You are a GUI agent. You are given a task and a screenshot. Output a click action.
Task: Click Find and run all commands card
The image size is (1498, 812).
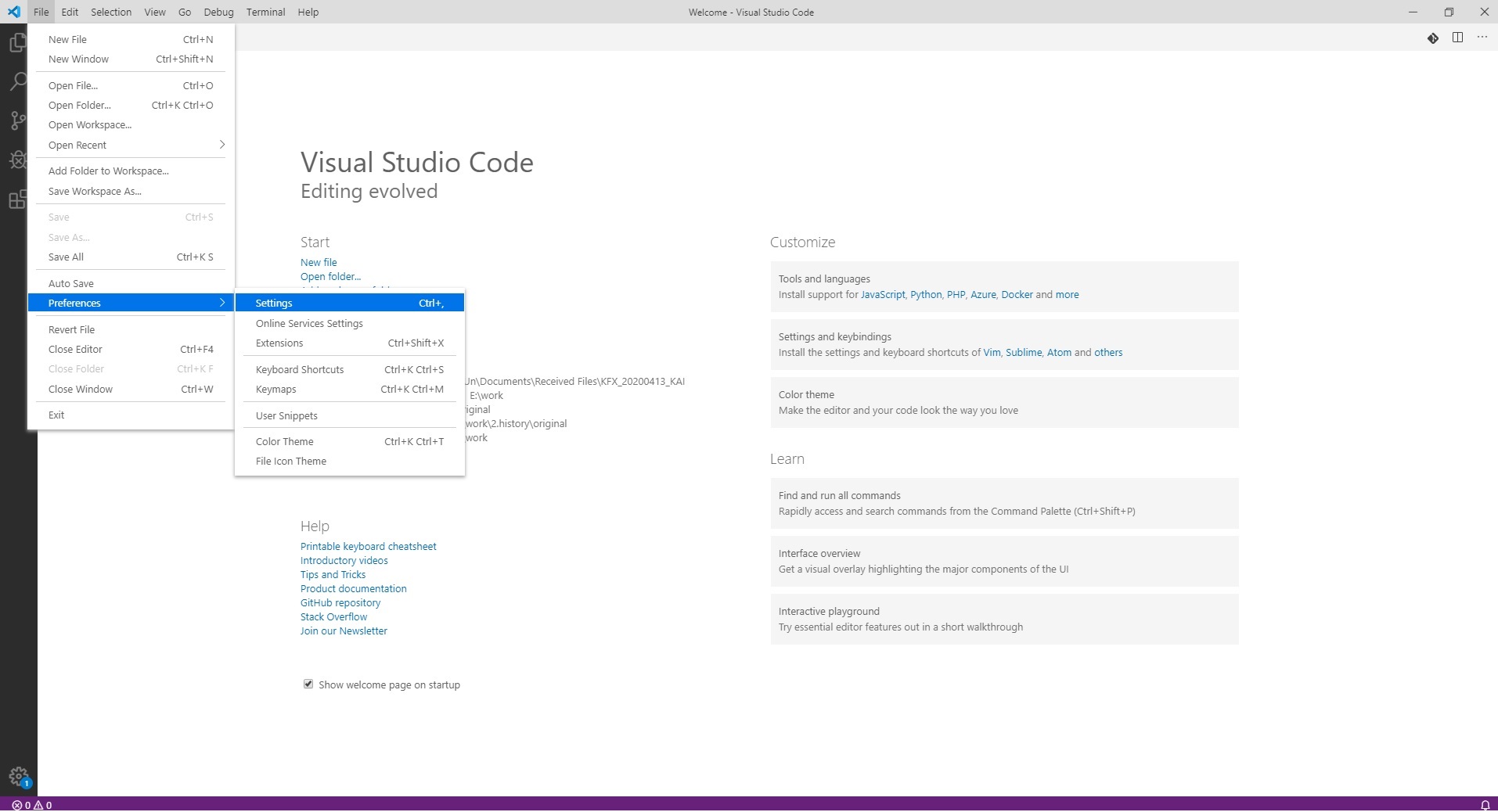click(1004, 503)
